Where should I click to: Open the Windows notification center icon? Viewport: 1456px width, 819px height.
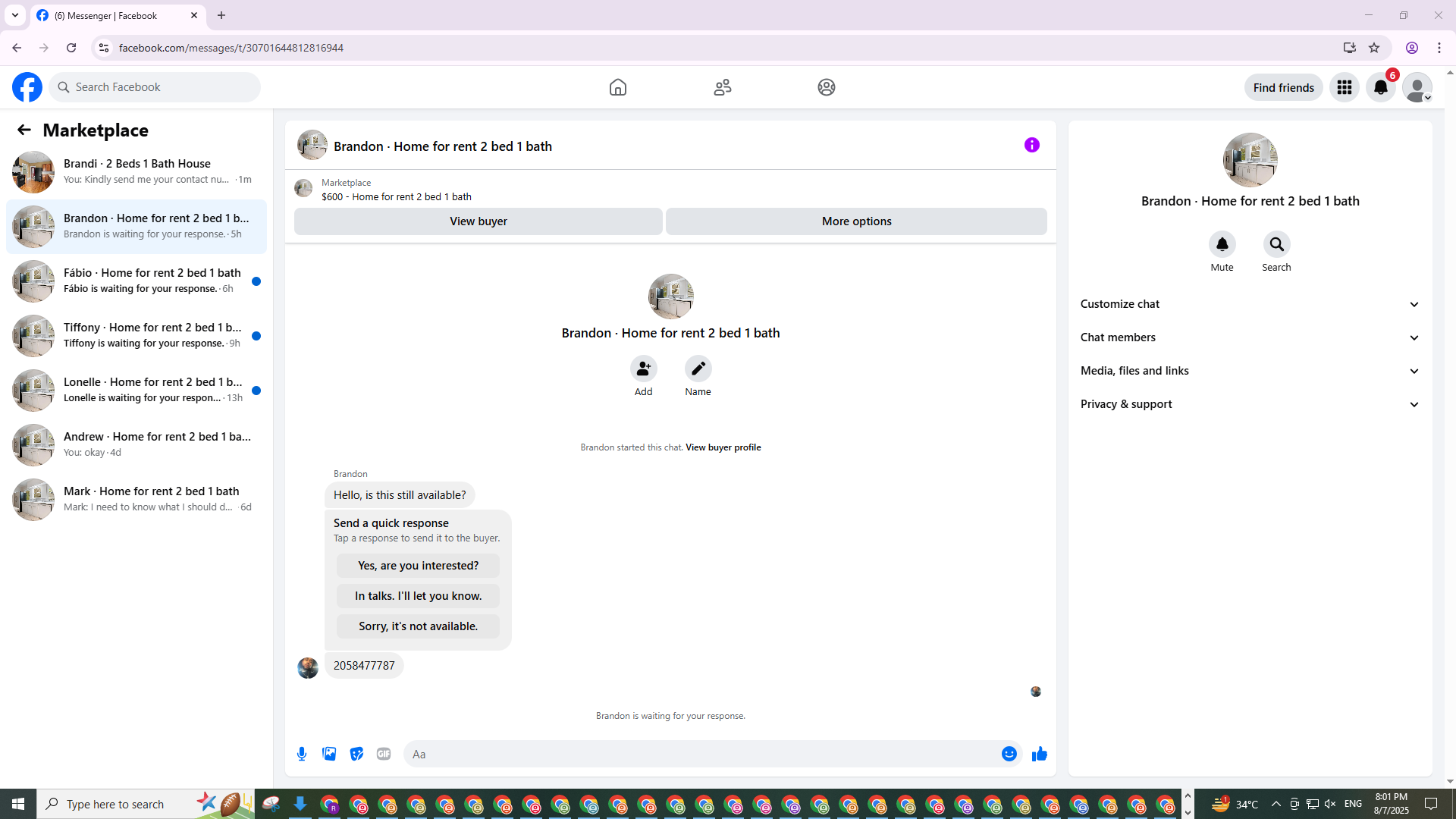click(1432, 804)
